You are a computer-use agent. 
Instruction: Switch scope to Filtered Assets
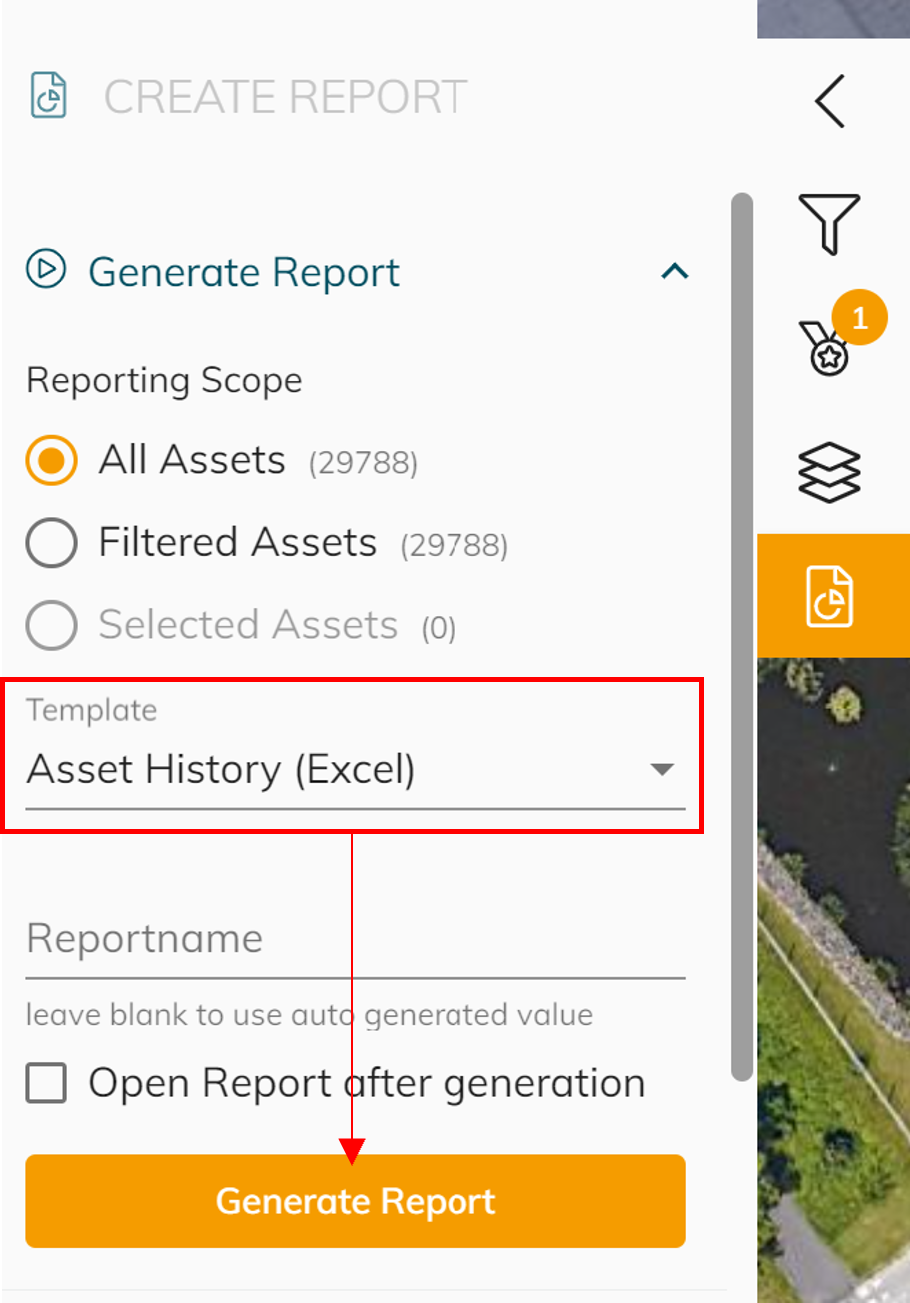[50, 543]
